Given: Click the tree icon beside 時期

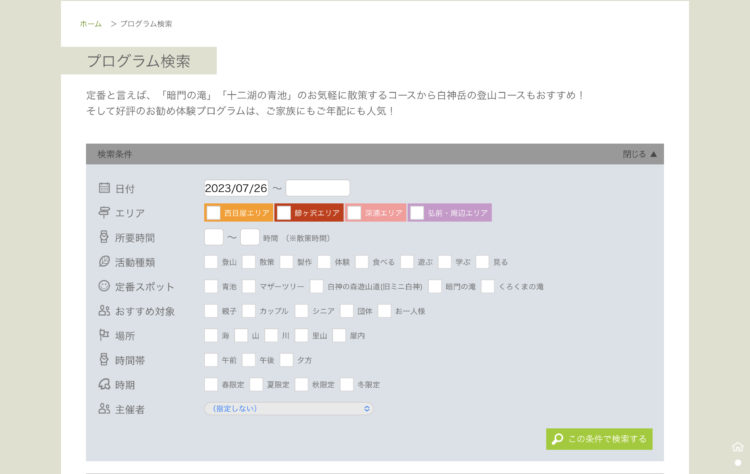Looking at the screenshot, I should [x=104, y=384].
